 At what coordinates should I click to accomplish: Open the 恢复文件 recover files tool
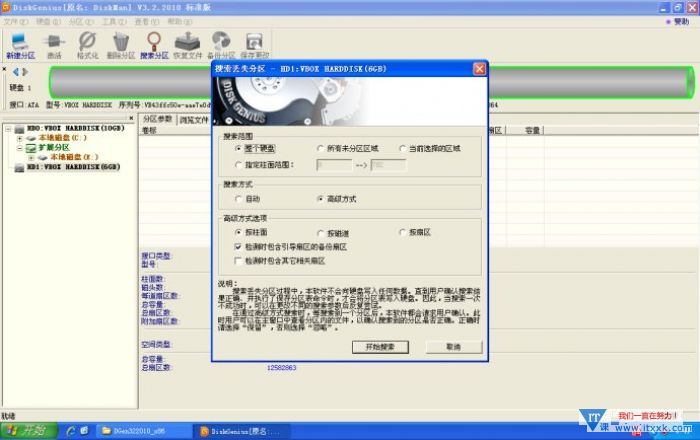click(x=188, y=46)
